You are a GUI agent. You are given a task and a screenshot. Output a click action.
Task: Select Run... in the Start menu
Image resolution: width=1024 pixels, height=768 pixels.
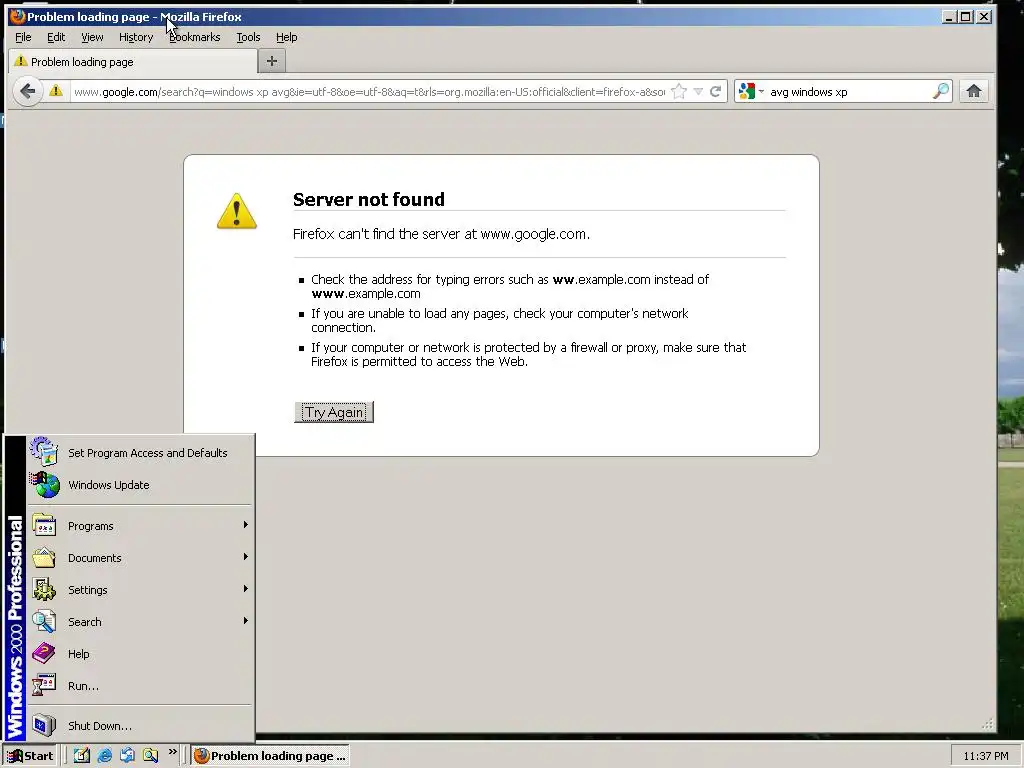click(83, 686)
